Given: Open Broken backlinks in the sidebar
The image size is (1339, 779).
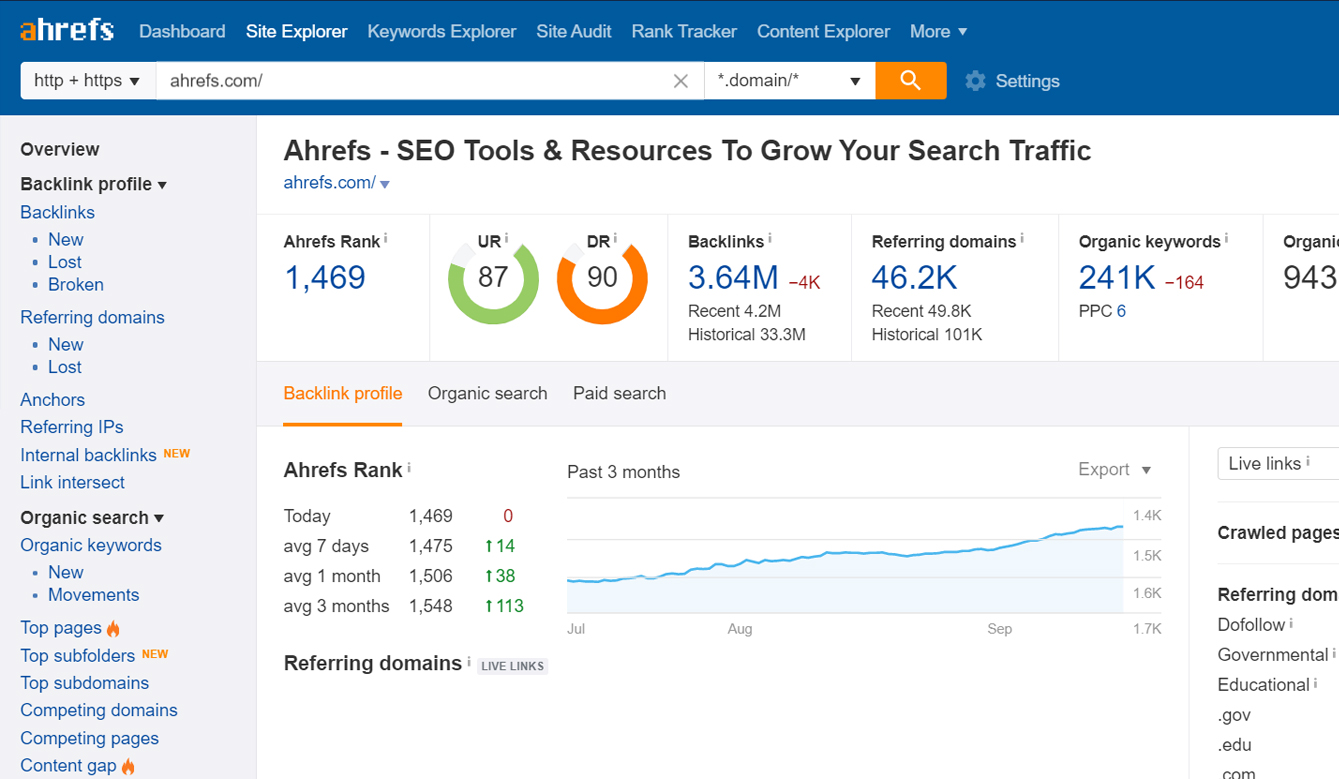Looking at the screenshot, I should coord(76,284).
